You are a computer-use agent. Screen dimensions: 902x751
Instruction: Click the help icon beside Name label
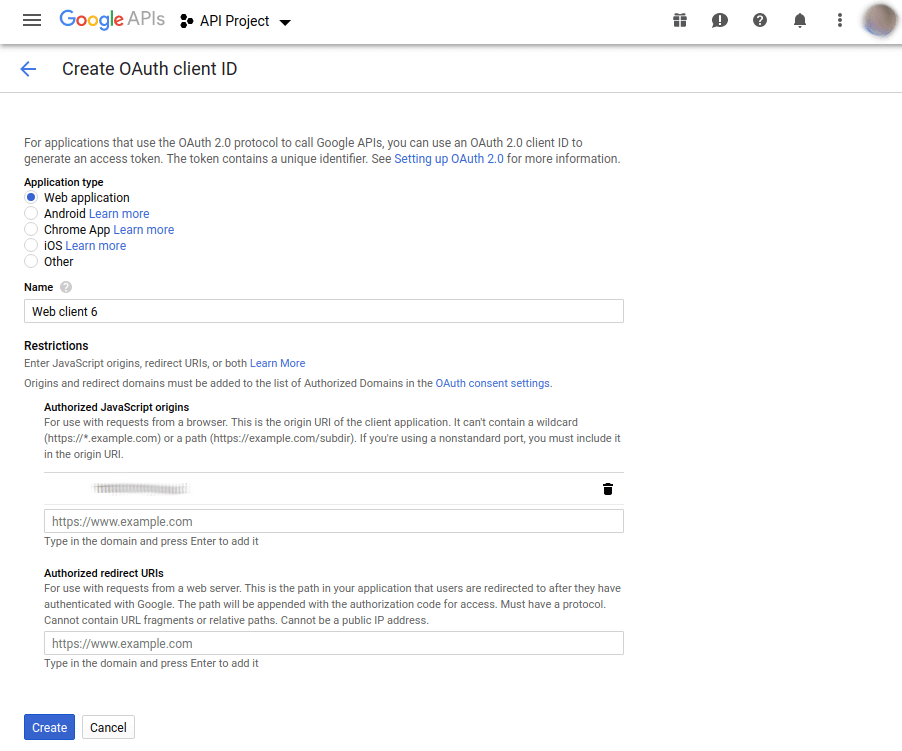pyautogui.click(x=64, y=287)
